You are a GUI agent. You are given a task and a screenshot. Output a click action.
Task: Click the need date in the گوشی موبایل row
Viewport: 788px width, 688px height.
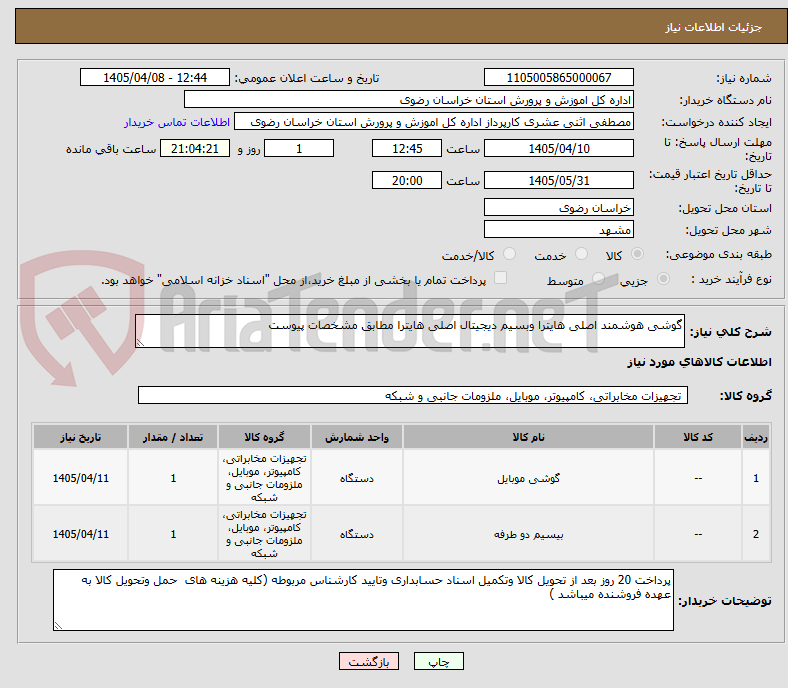[80, 478]
